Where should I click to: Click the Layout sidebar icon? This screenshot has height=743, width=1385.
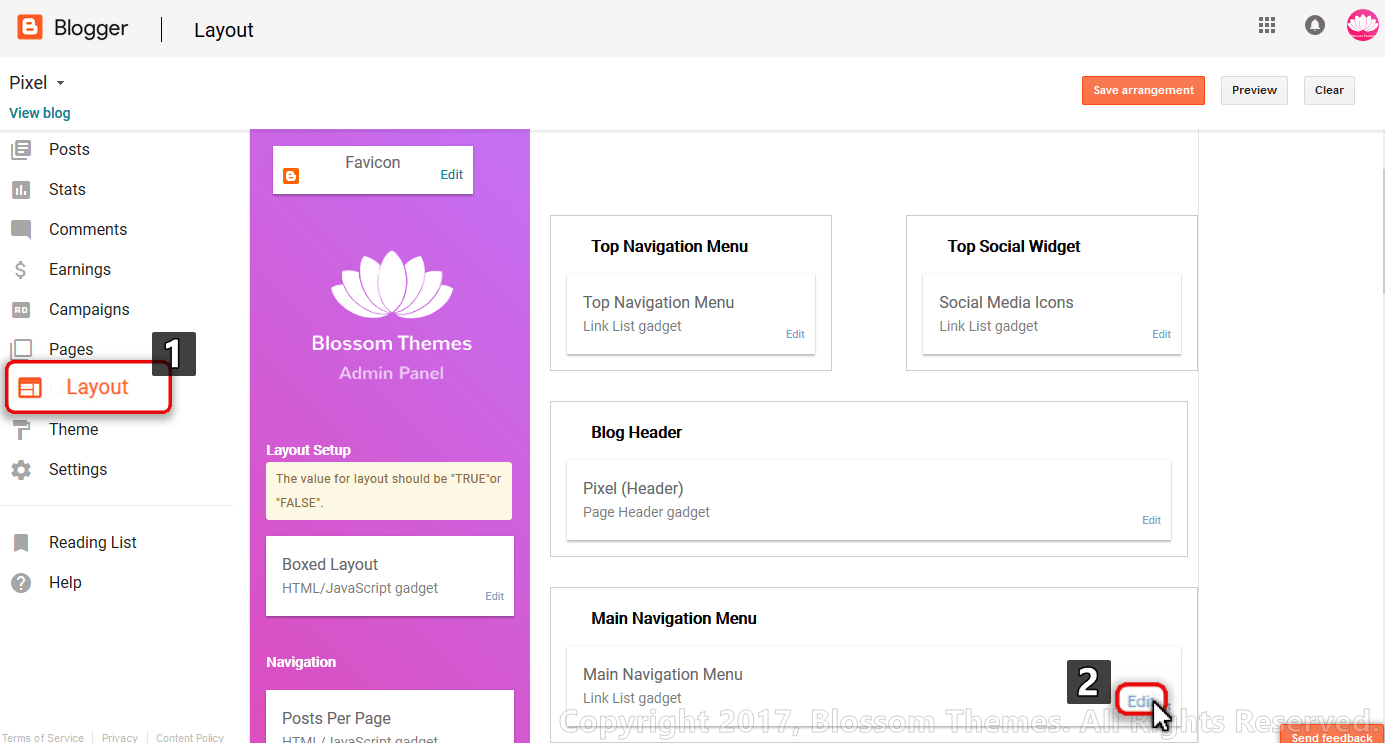31,388
